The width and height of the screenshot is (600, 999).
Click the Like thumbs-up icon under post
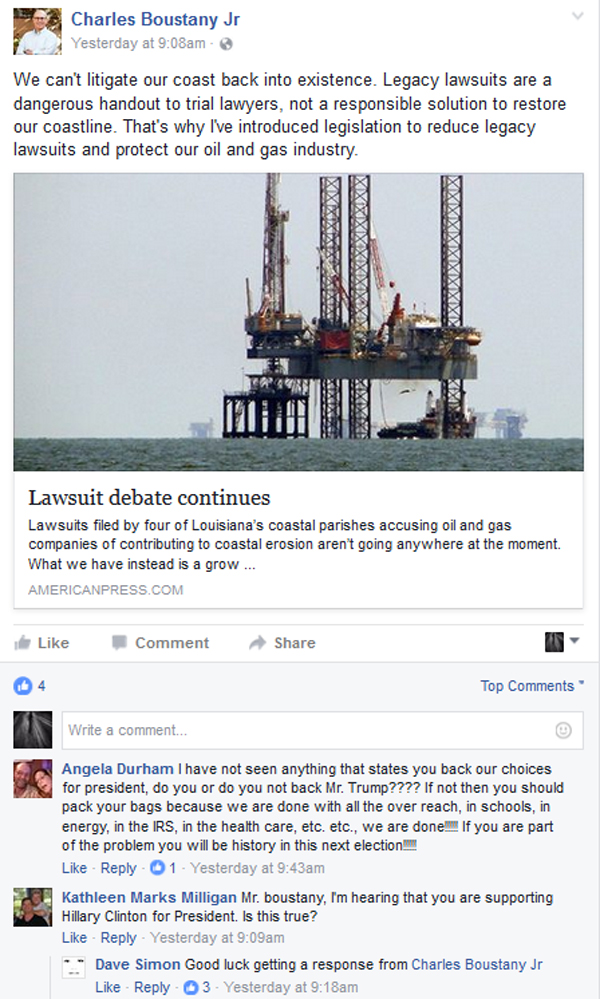coord(22,642)
